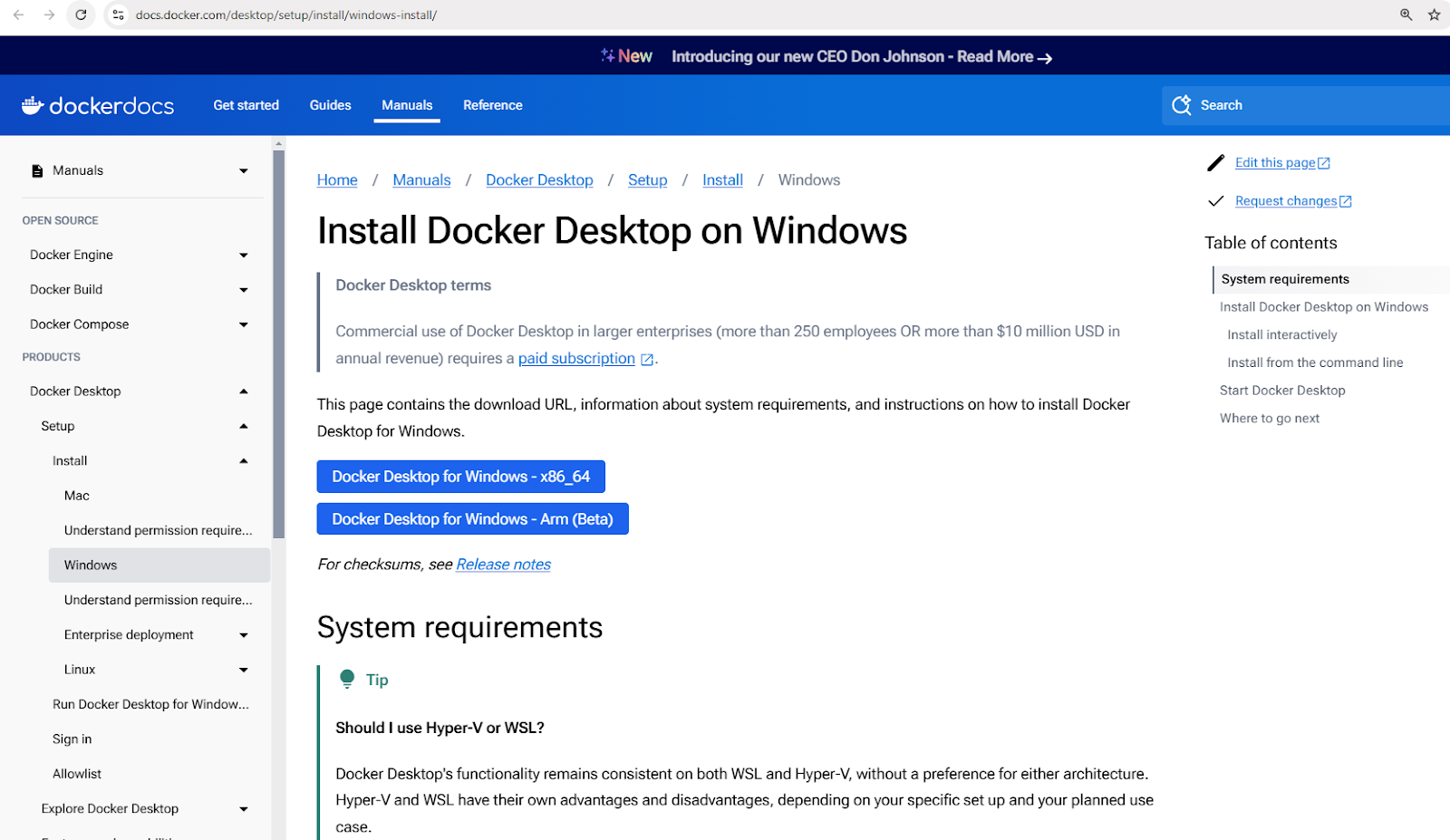Open Allowlist page in sidebar
Image resolution: width=1450 pixels, height=840 pixels.
tap(77, 774)
